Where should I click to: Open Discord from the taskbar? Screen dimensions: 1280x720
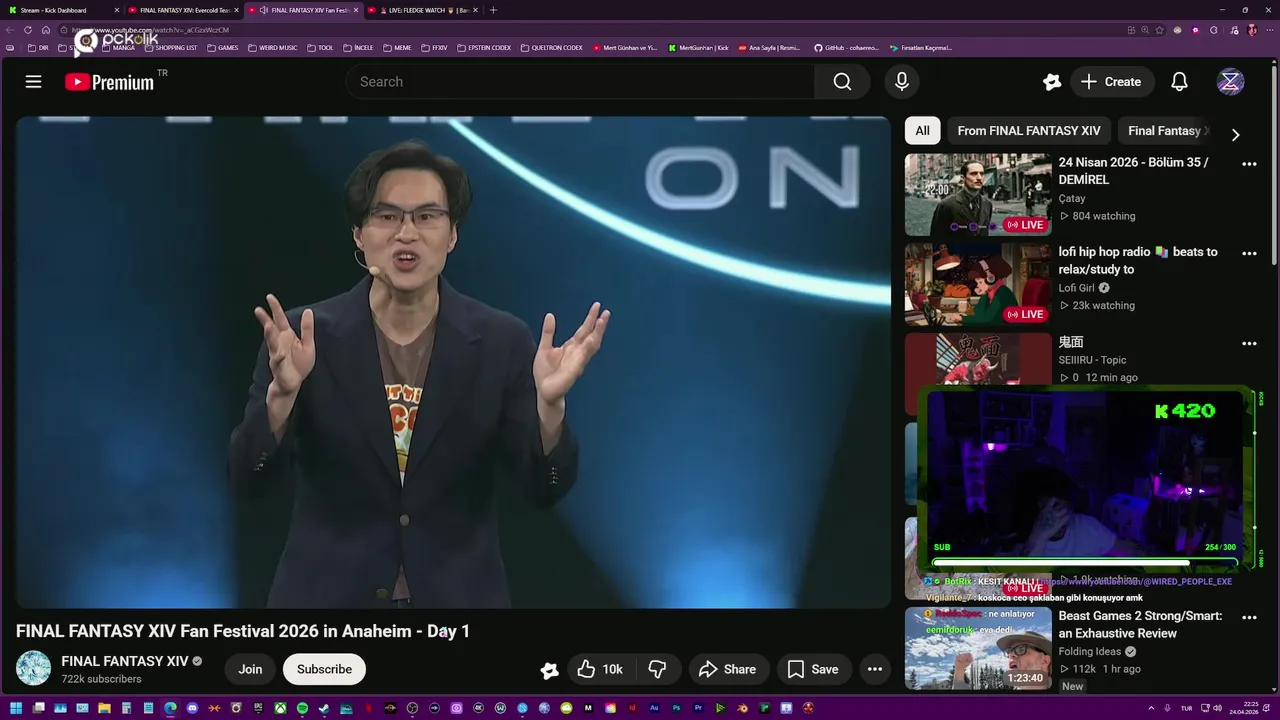pos(192,709)
